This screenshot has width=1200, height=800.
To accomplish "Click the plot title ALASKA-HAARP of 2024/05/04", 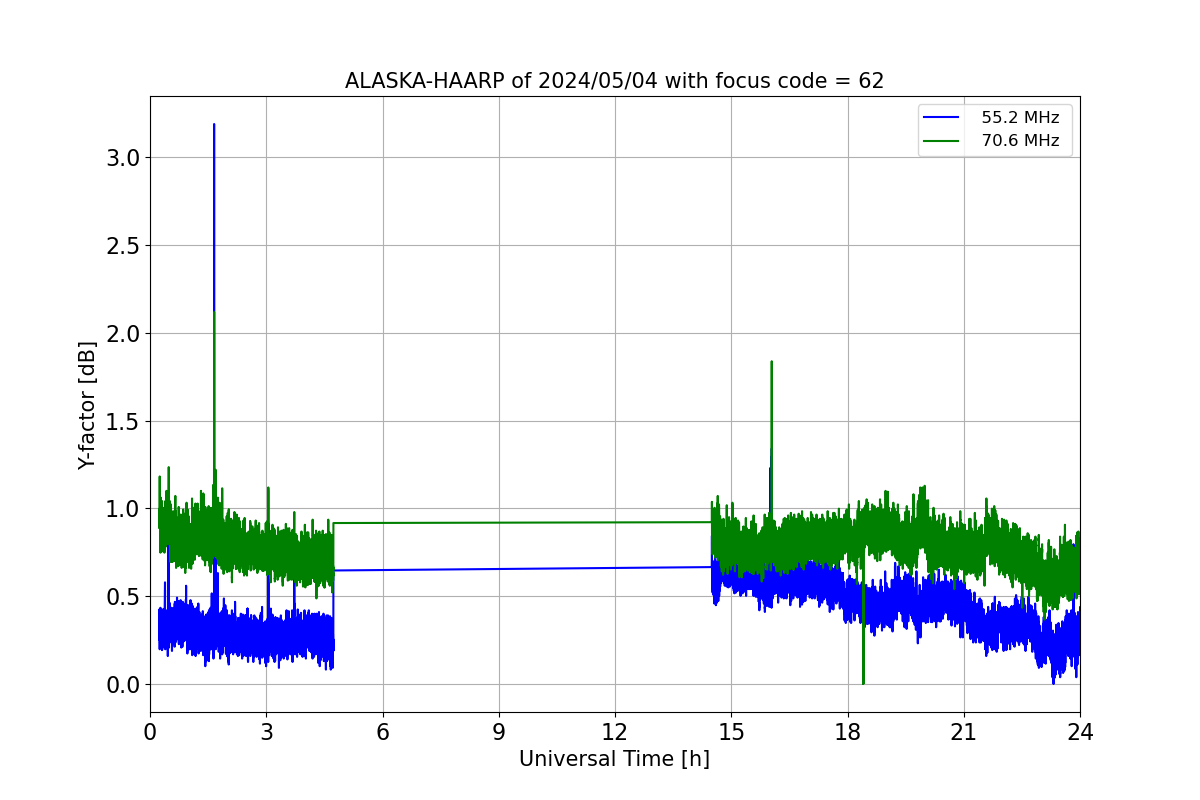I will pyautogui.click(x=614, y=81).
